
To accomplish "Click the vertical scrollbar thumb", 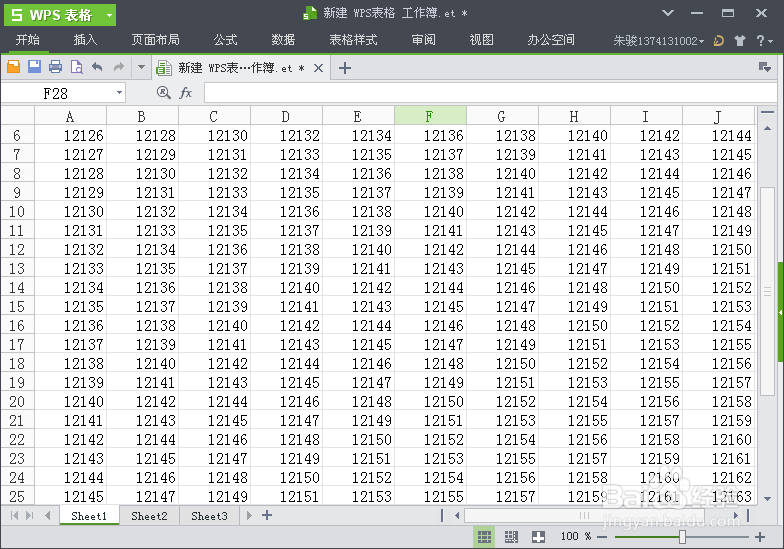I will (x=767, y=291).
